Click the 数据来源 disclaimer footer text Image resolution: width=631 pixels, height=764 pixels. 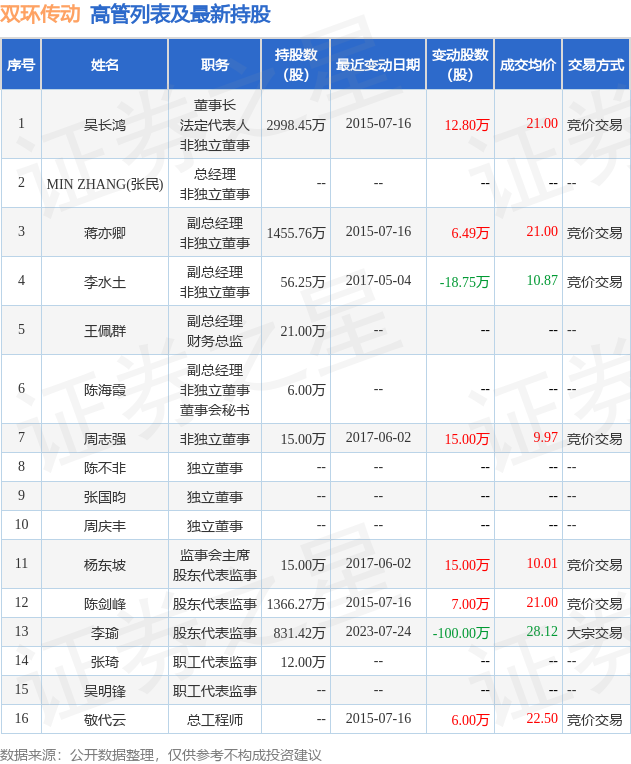click(161, 755)
